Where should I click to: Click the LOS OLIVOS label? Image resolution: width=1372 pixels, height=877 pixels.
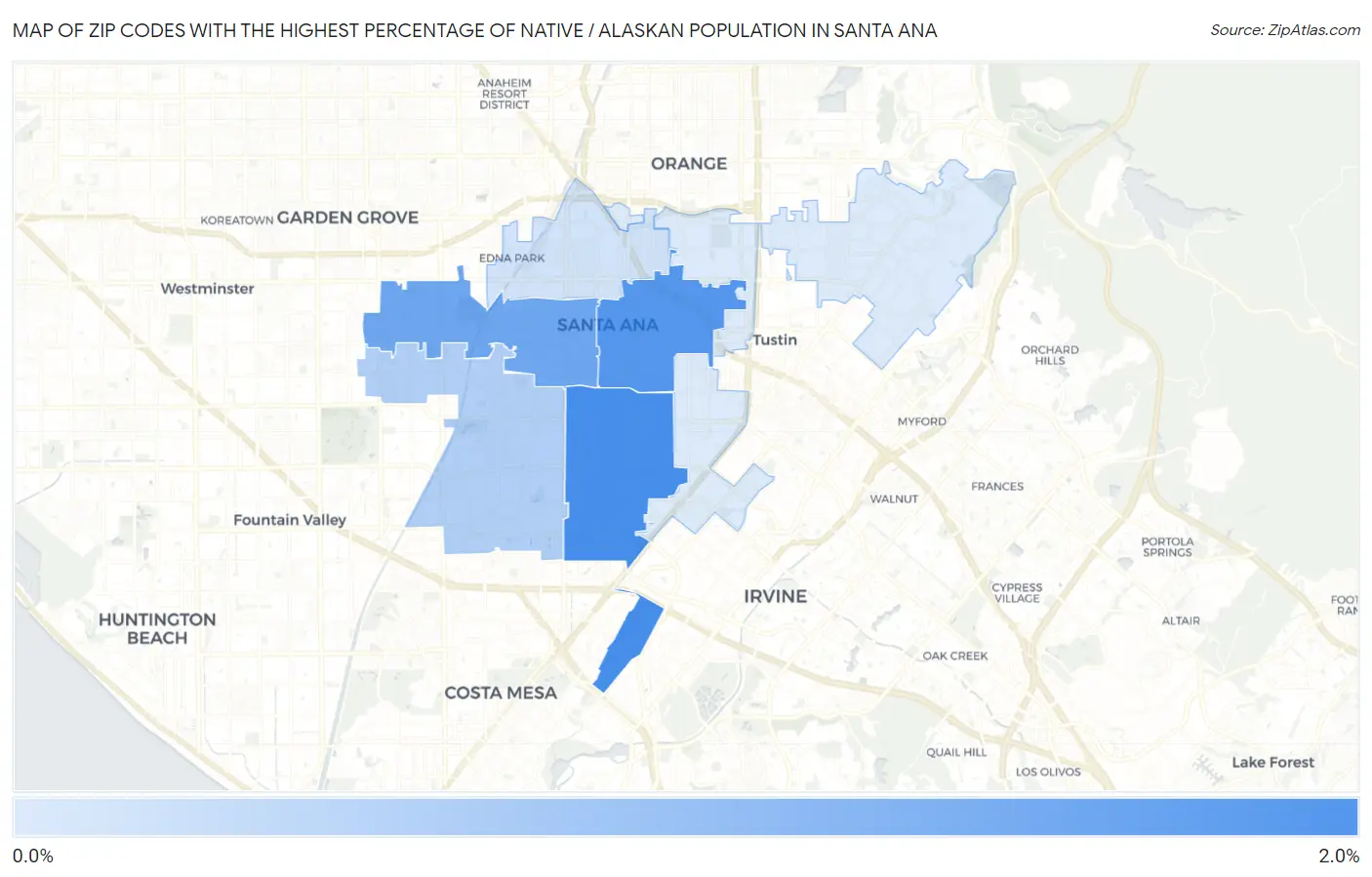pos(1048,772)
